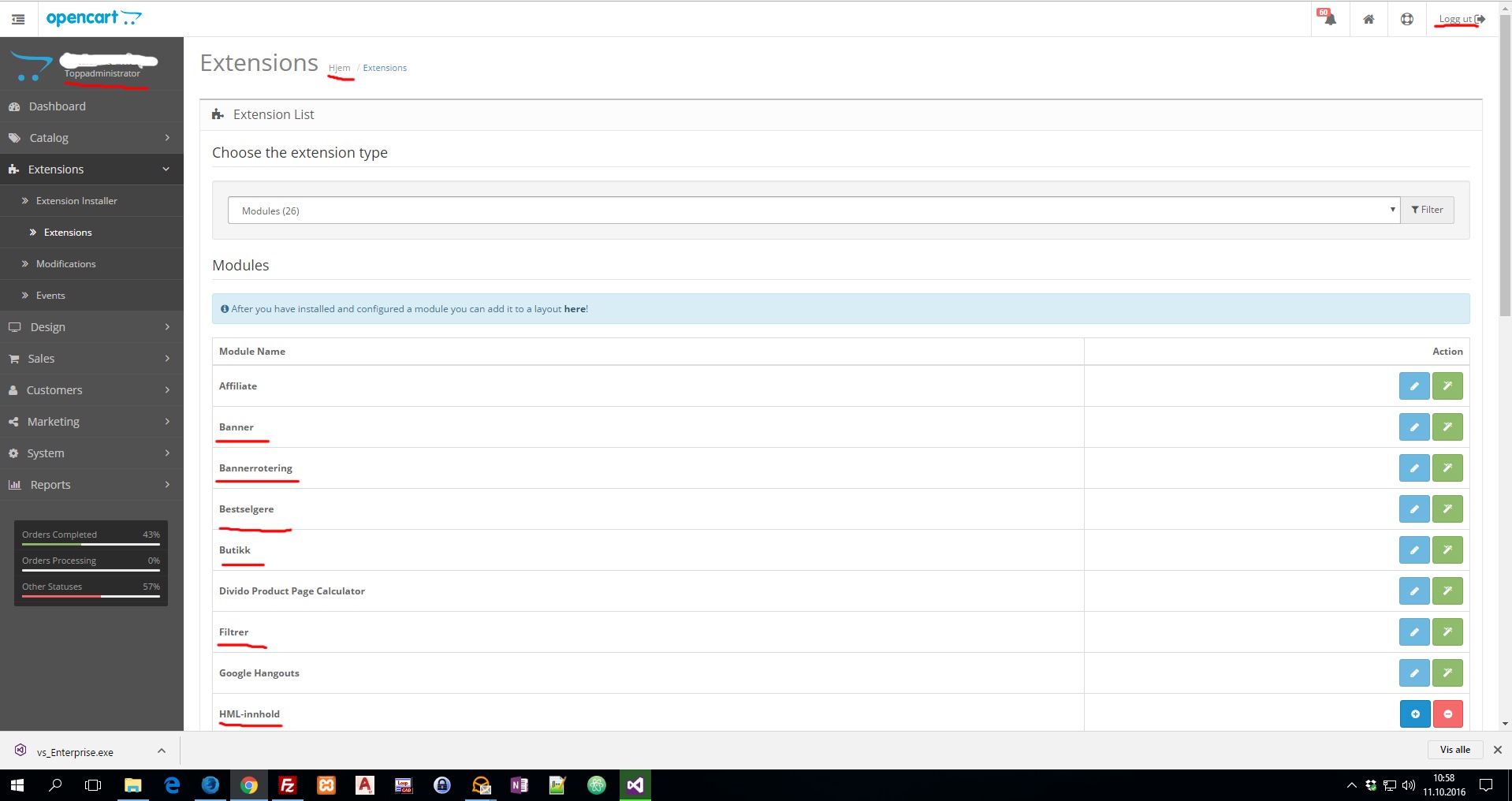This screenshot has width=1512, height=801.
Task: Uninstall the Bestselgere module
Action: pos(1447,509)
